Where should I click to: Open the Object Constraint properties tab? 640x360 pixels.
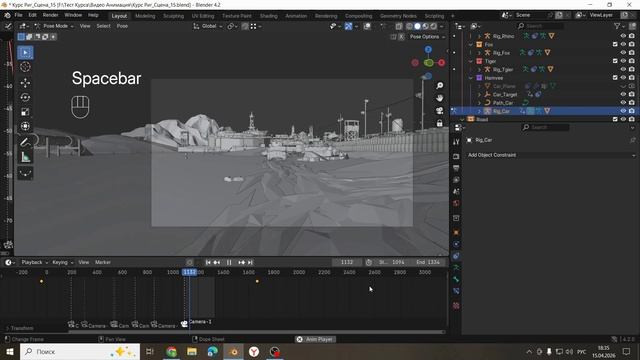[x=456, y=256]
